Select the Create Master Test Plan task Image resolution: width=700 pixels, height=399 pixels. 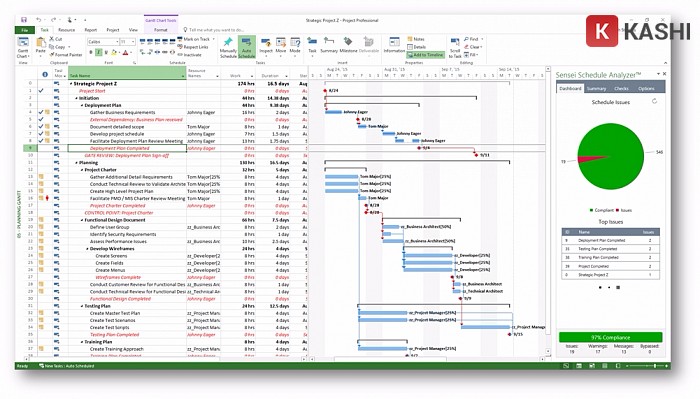[x=115, y=313]
